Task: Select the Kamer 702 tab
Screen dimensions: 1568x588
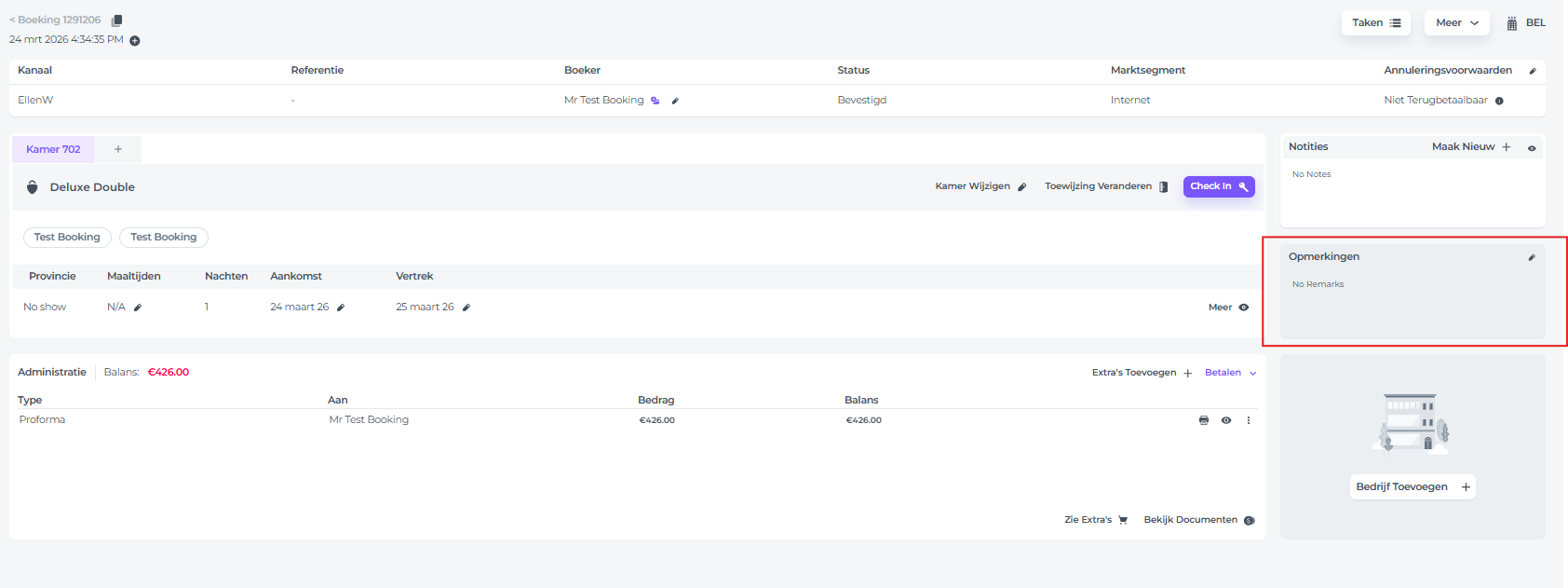Action: tap(53, 149)
